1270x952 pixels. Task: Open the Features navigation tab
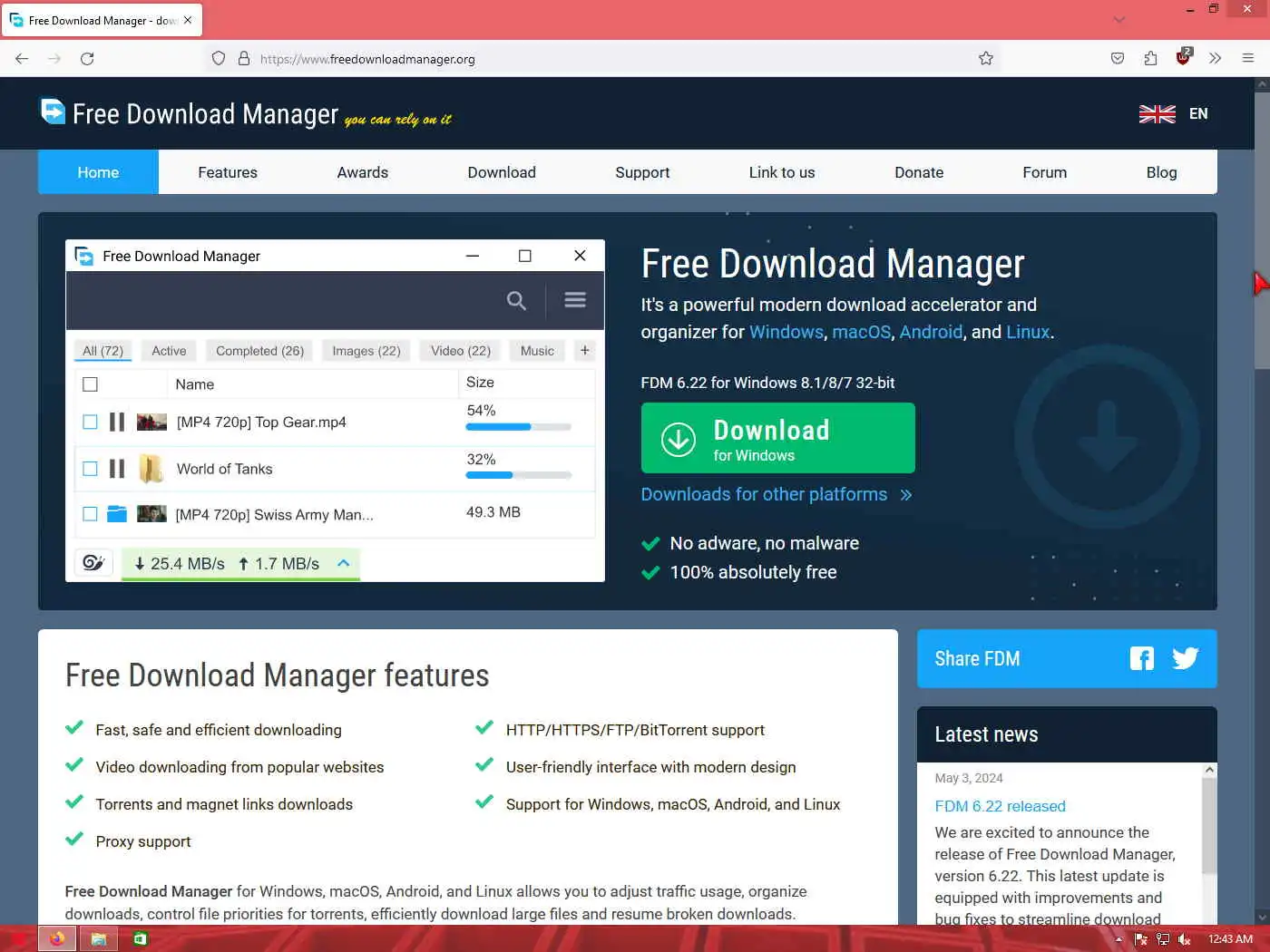[228, 172]
